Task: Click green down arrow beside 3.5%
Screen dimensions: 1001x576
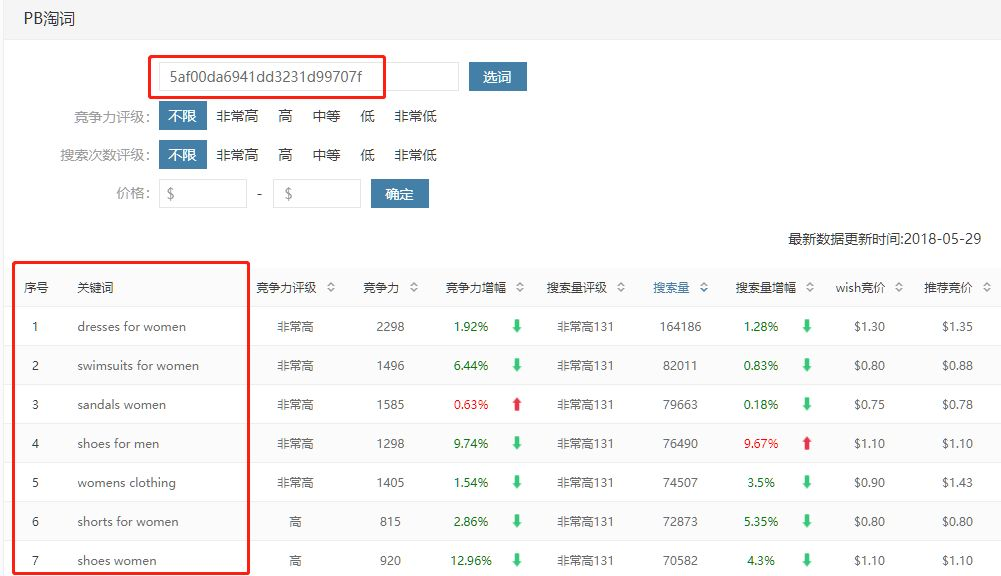Action: click(807, 482)
